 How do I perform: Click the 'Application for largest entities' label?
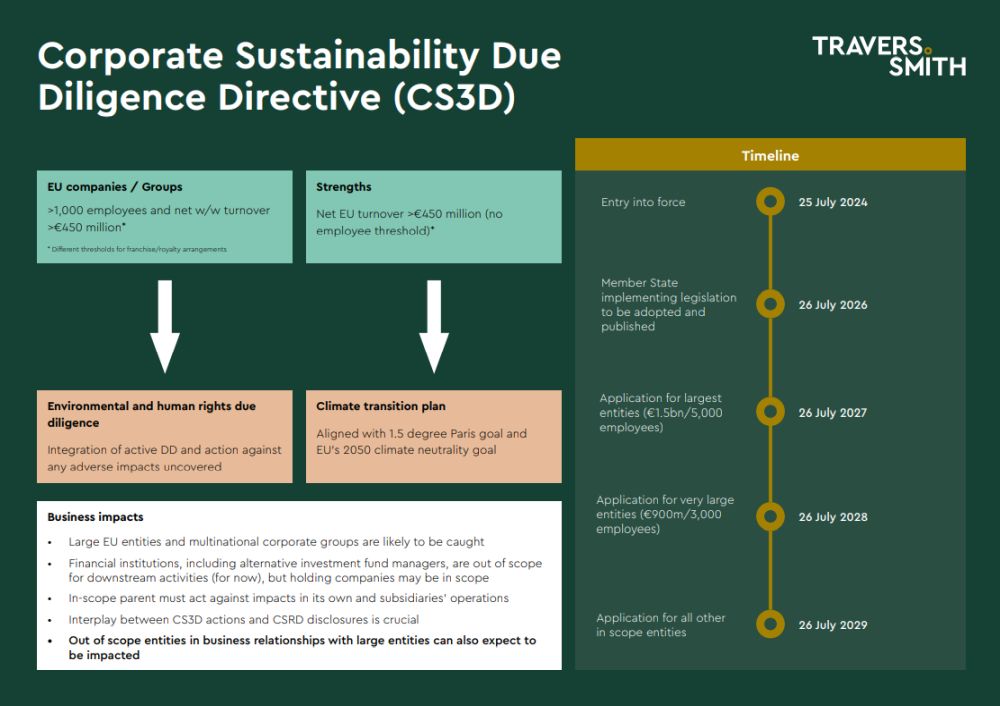pos(661,412)
